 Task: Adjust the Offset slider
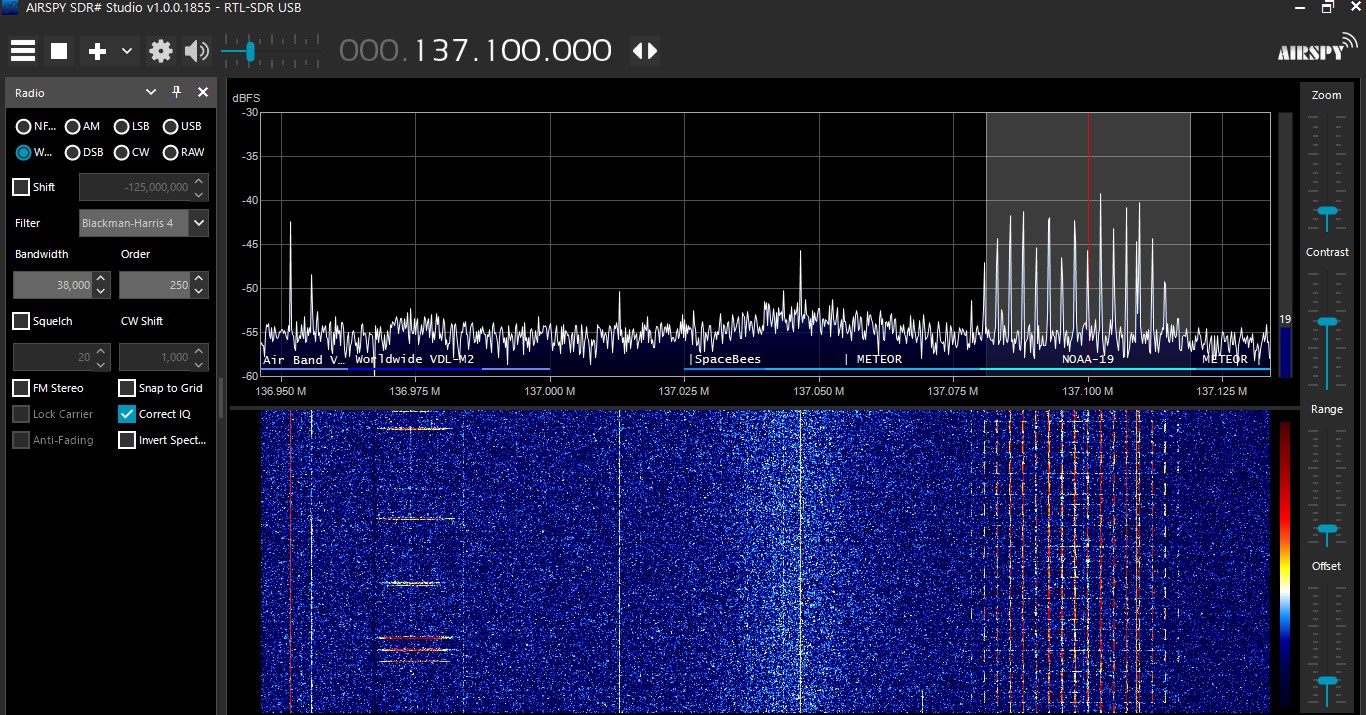pos(1327,680)
